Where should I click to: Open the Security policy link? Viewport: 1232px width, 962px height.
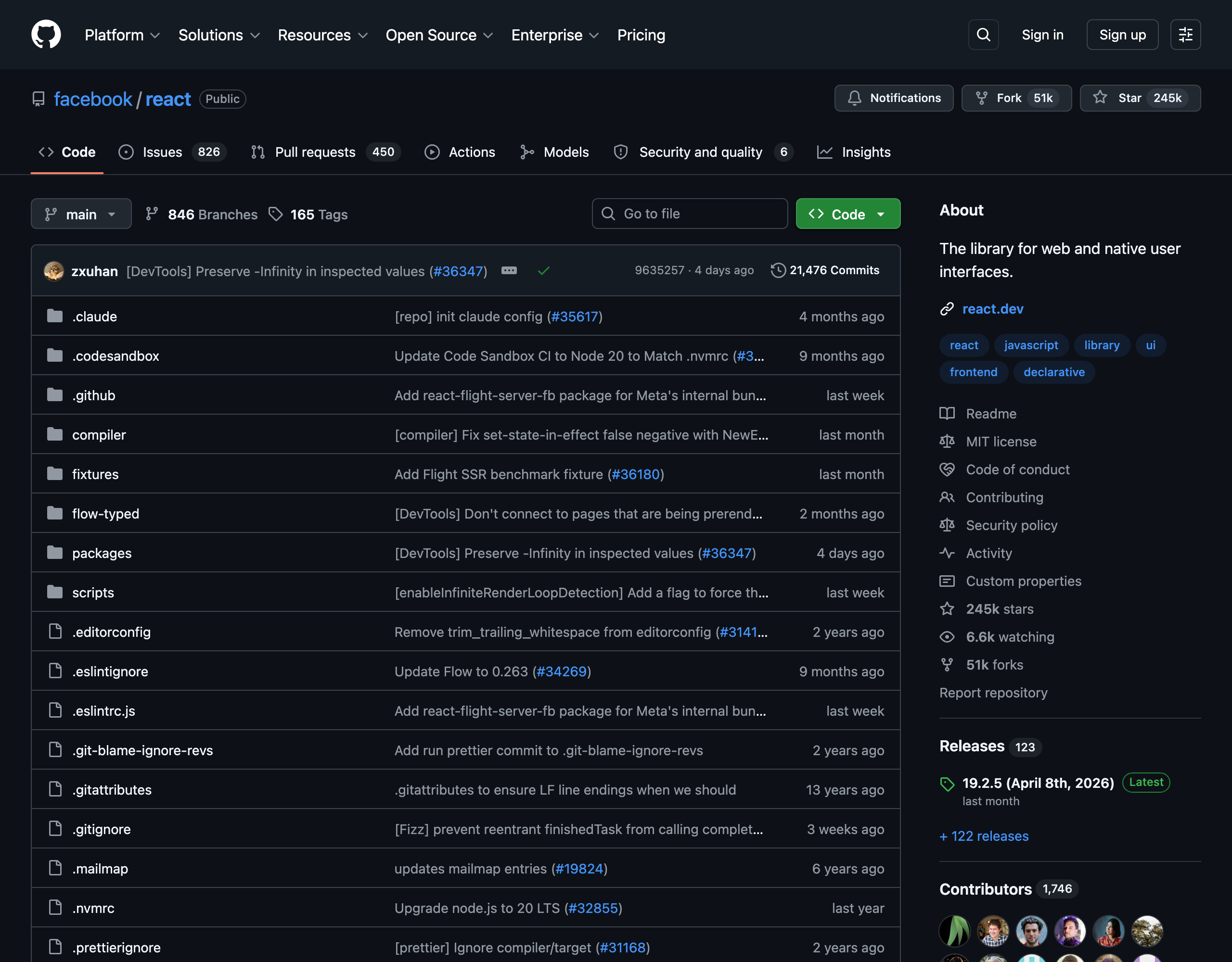[1012, 525]
